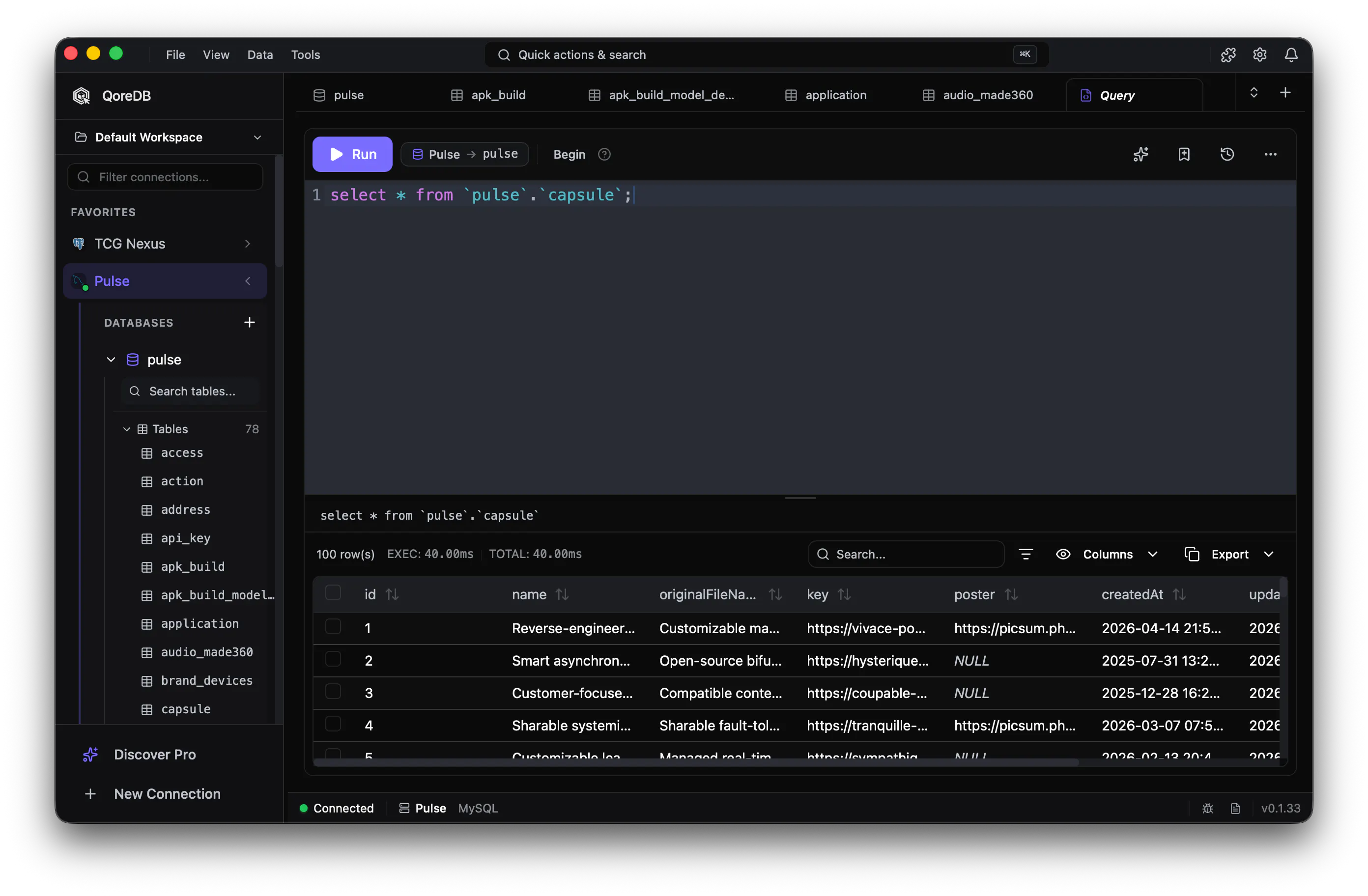Click the pulse database cylinder icon in tree
This screenshot has height=896, width=1368.
pos(133,359)
